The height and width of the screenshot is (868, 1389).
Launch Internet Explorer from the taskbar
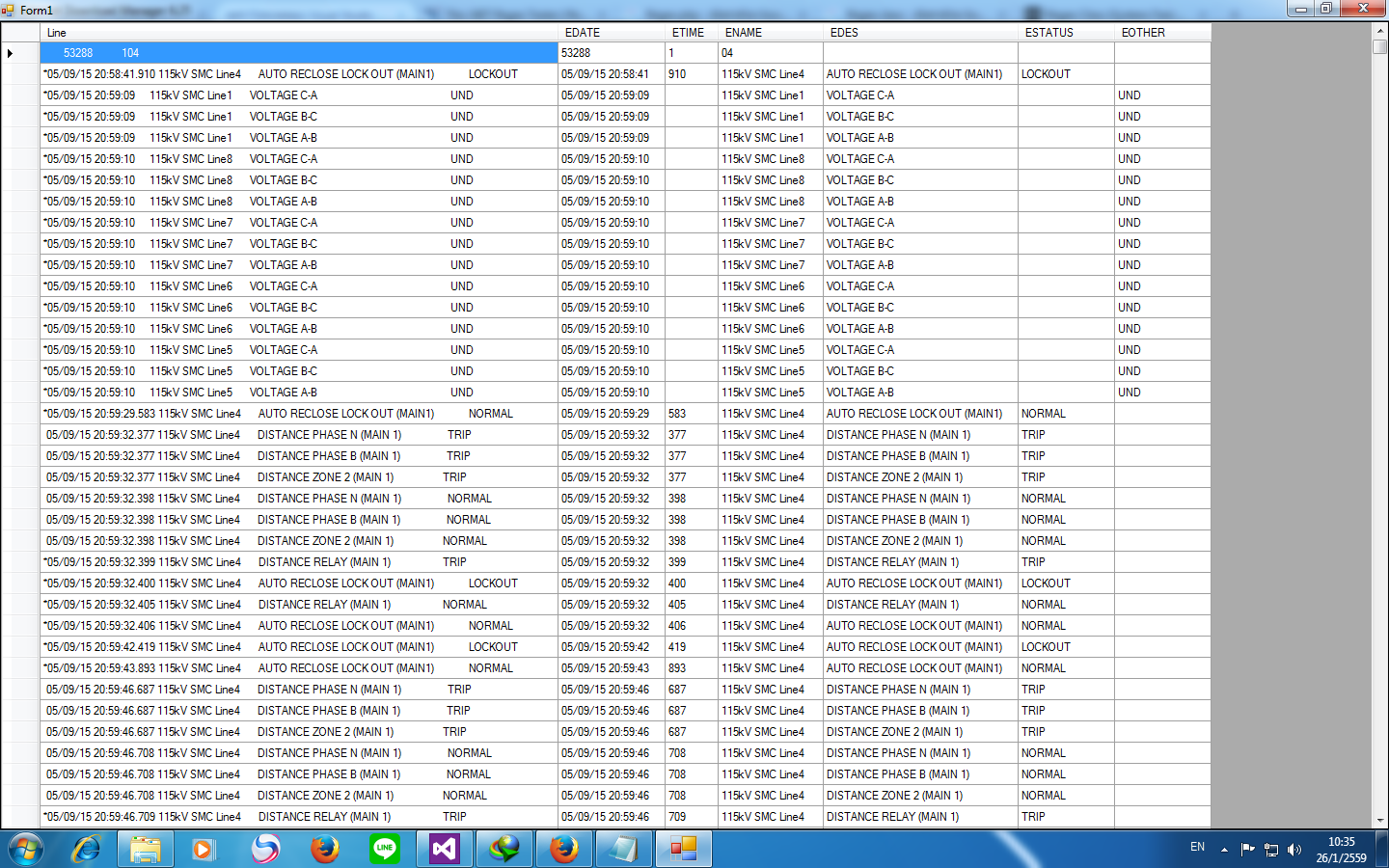[86, 850]
